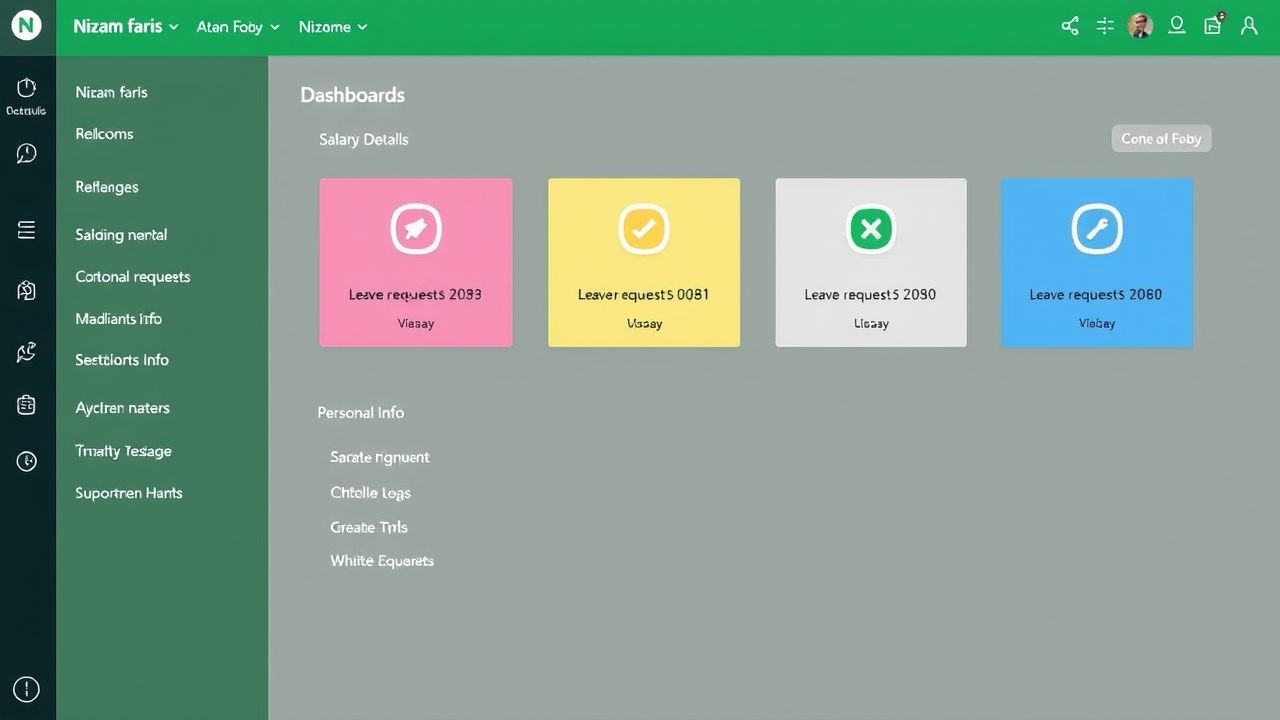Expand the Nizam faris dropdown in the top bar
Viewport: 1280px width, 720px height.
(x=124, y=26)
